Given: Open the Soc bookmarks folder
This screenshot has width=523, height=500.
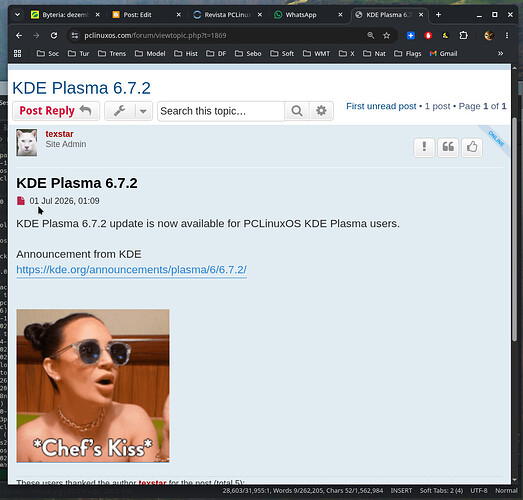Looking at the screenshot, I should (48, 53).
